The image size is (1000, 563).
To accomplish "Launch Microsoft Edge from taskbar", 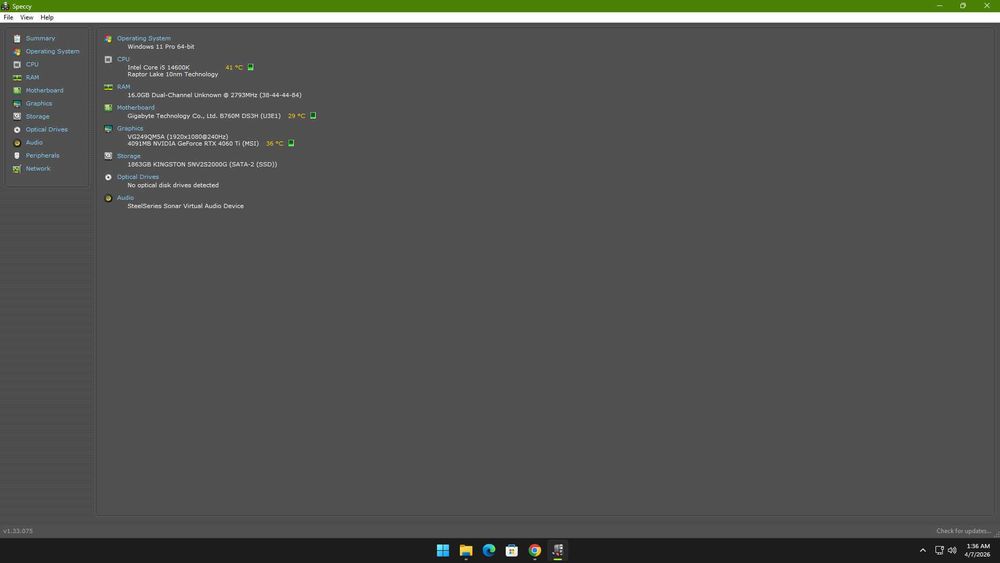I will click(x=489, y=550).
